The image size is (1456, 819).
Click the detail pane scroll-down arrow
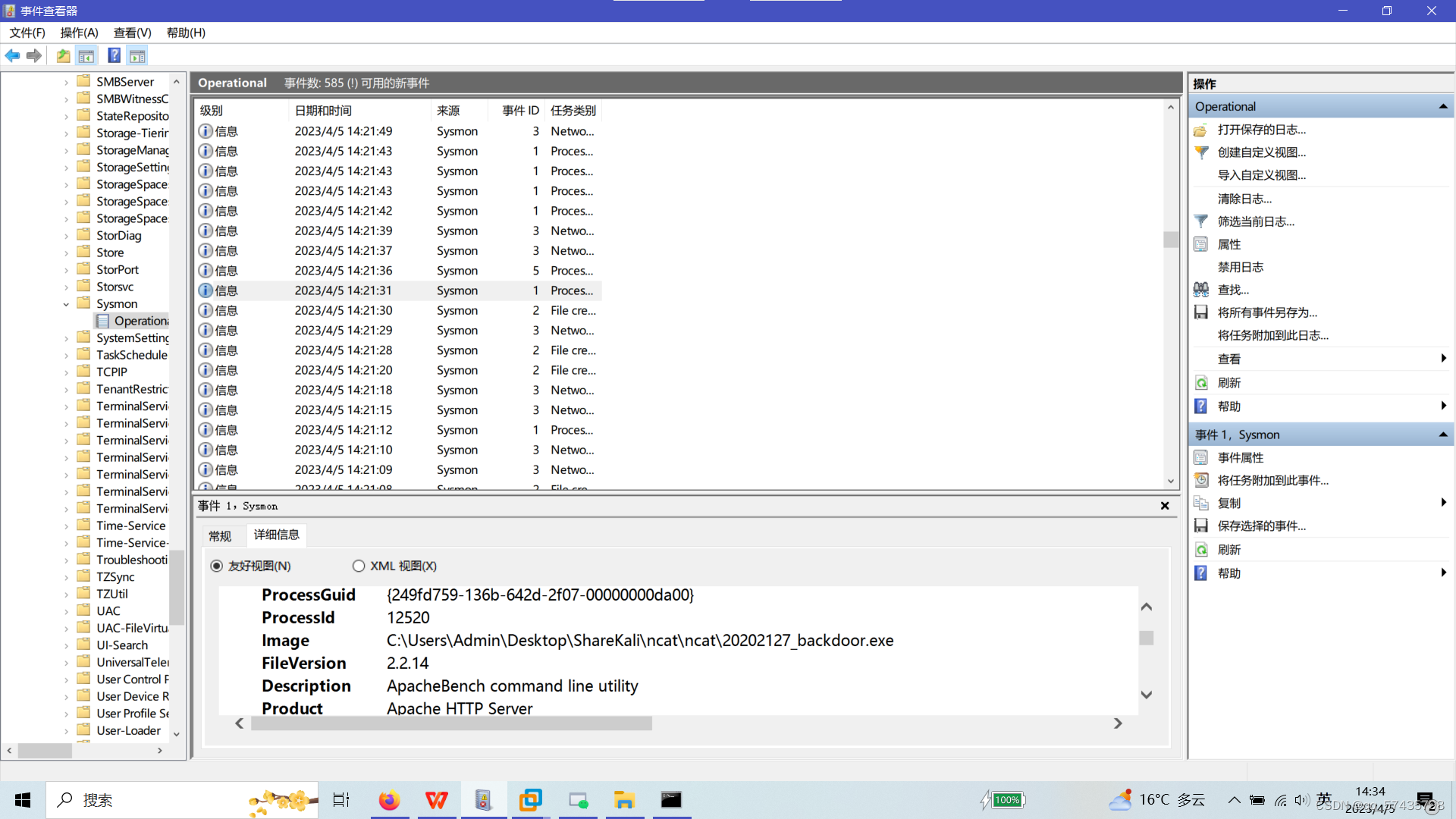point(1147,695)
